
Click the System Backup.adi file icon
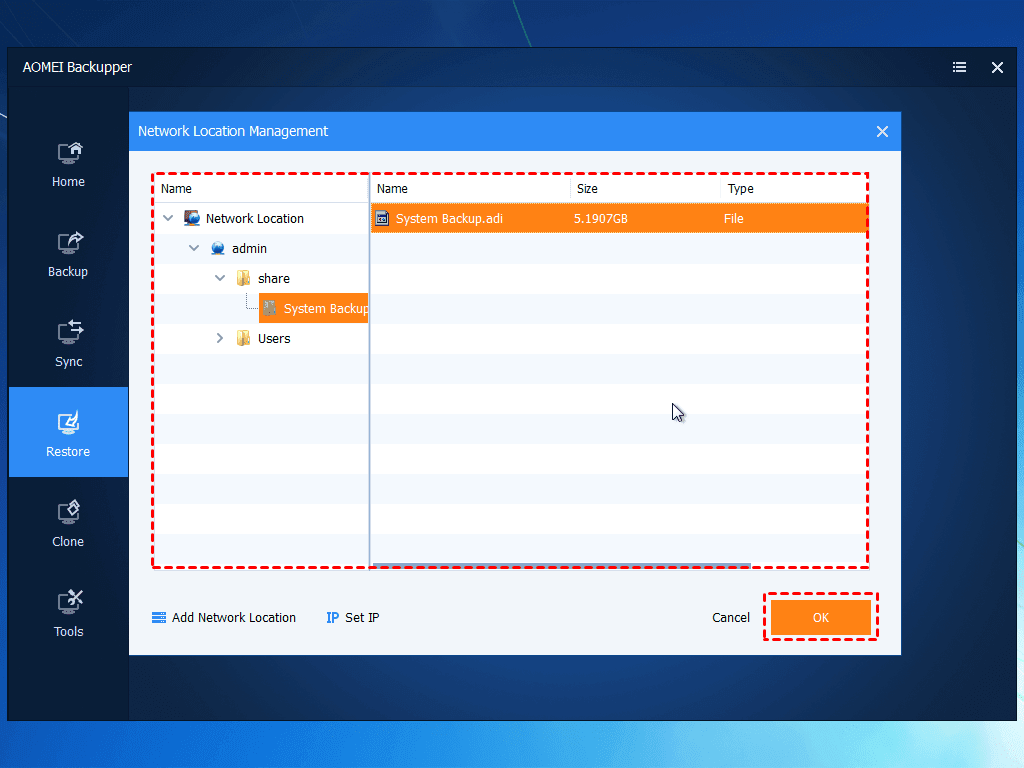[x=383, y=218]
